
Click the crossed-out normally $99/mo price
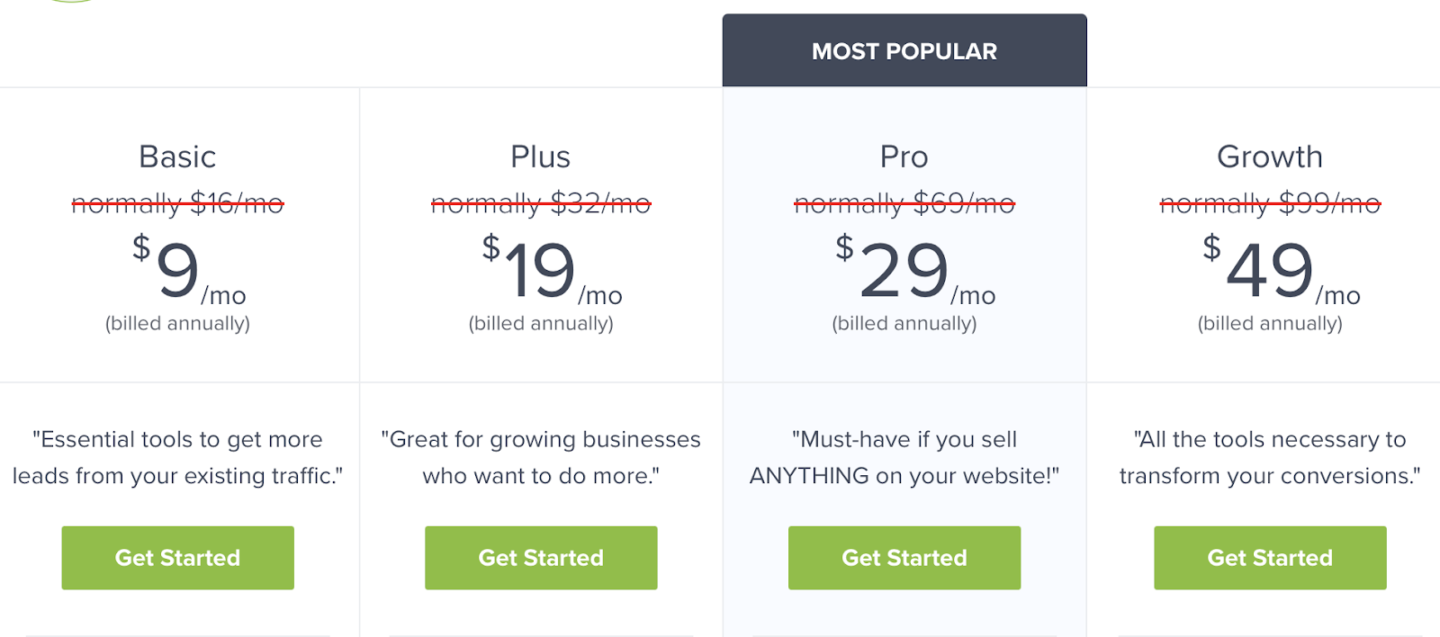tap(1269, 203)
